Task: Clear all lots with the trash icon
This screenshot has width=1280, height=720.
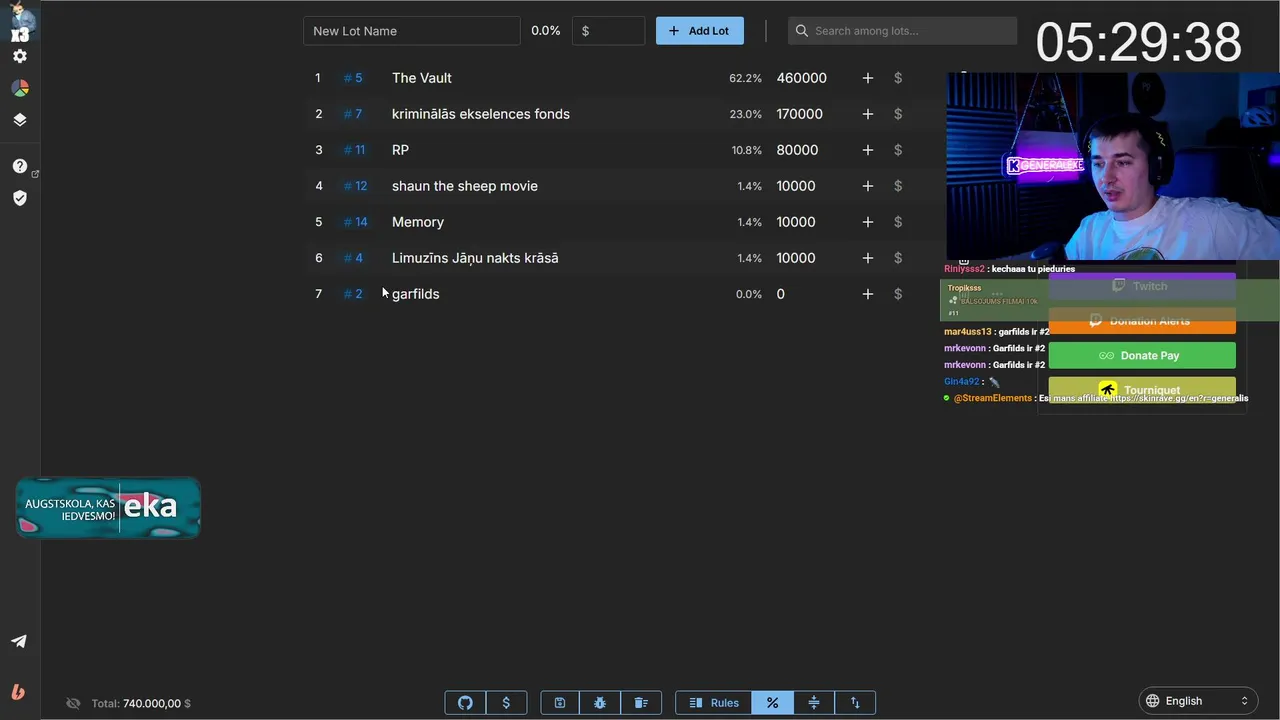Action: point(641,703)
